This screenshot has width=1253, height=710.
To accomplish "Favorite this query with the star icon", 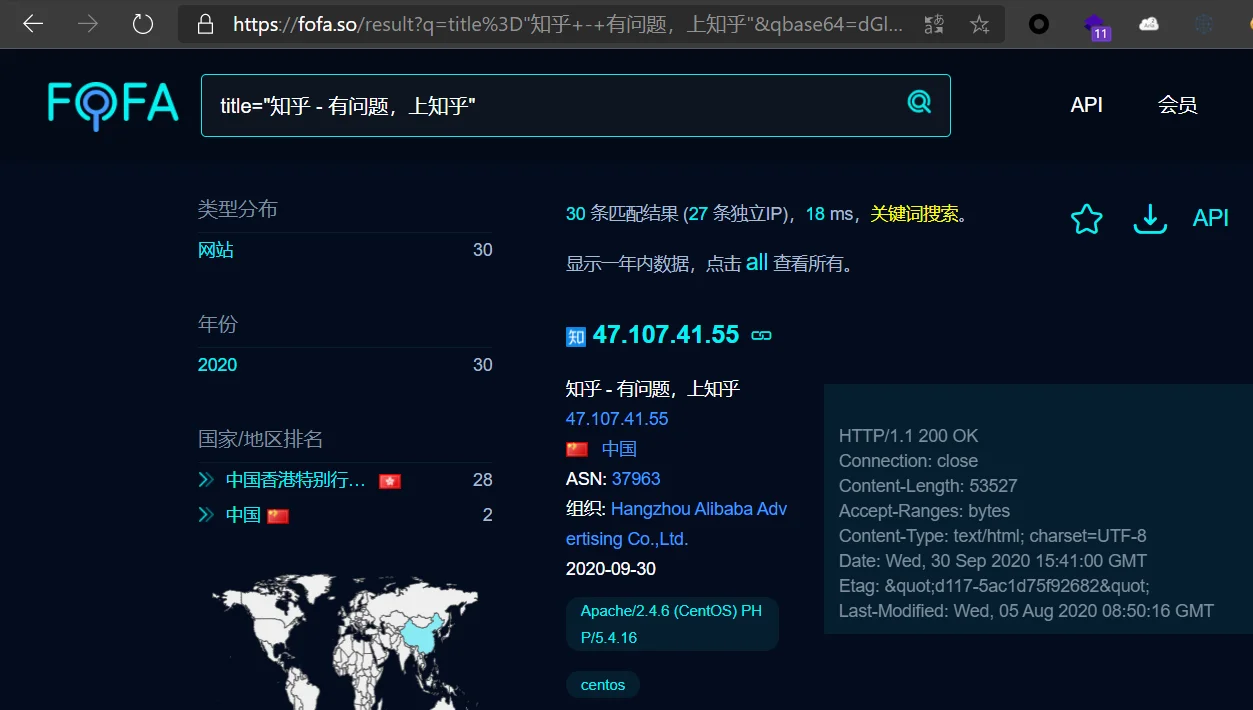I will click(1086, 218).
